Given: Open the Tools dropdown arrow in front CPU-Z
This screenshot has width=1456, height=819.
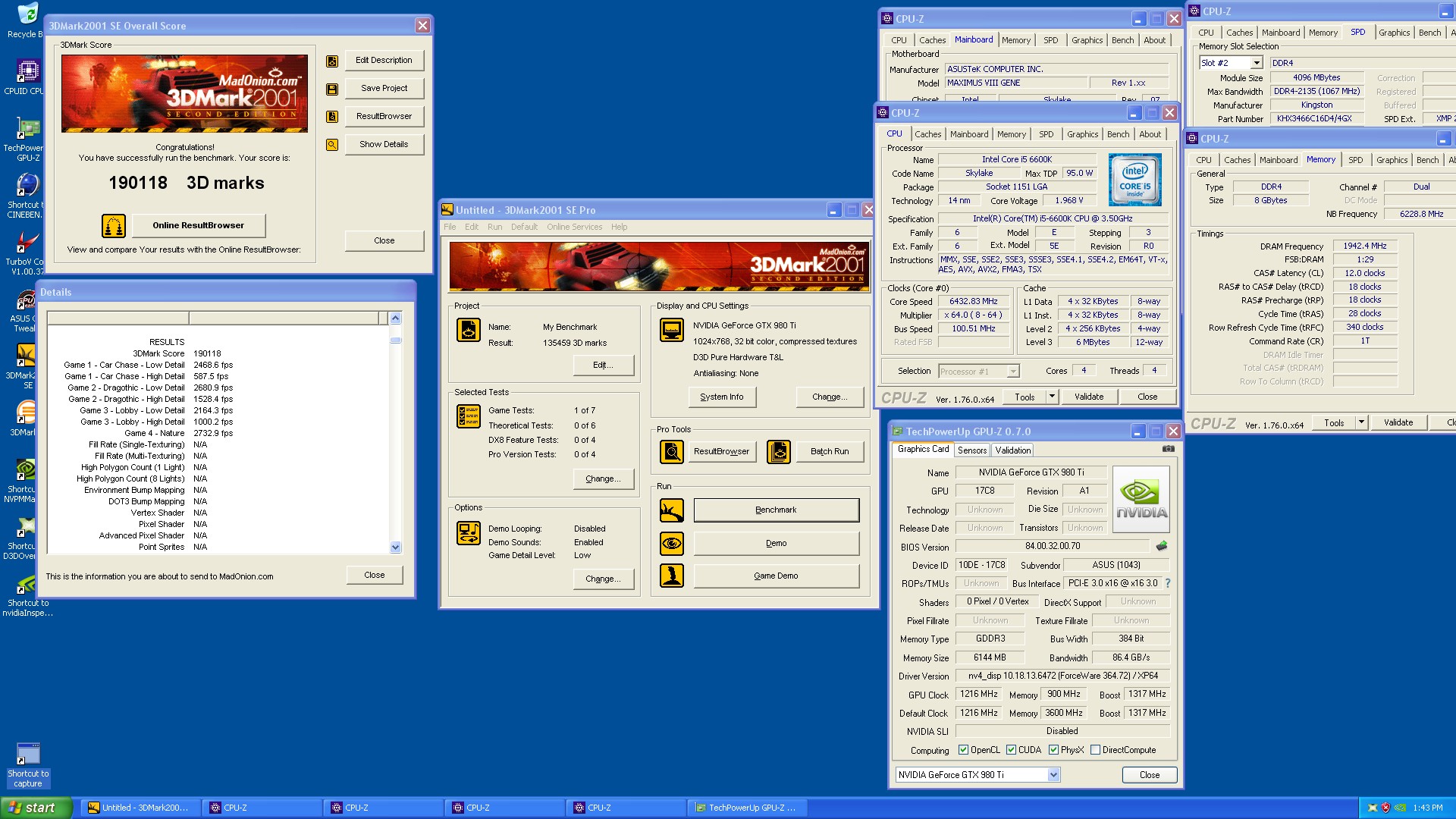Looking at the screenshot, I should (x=1052, y=397).
